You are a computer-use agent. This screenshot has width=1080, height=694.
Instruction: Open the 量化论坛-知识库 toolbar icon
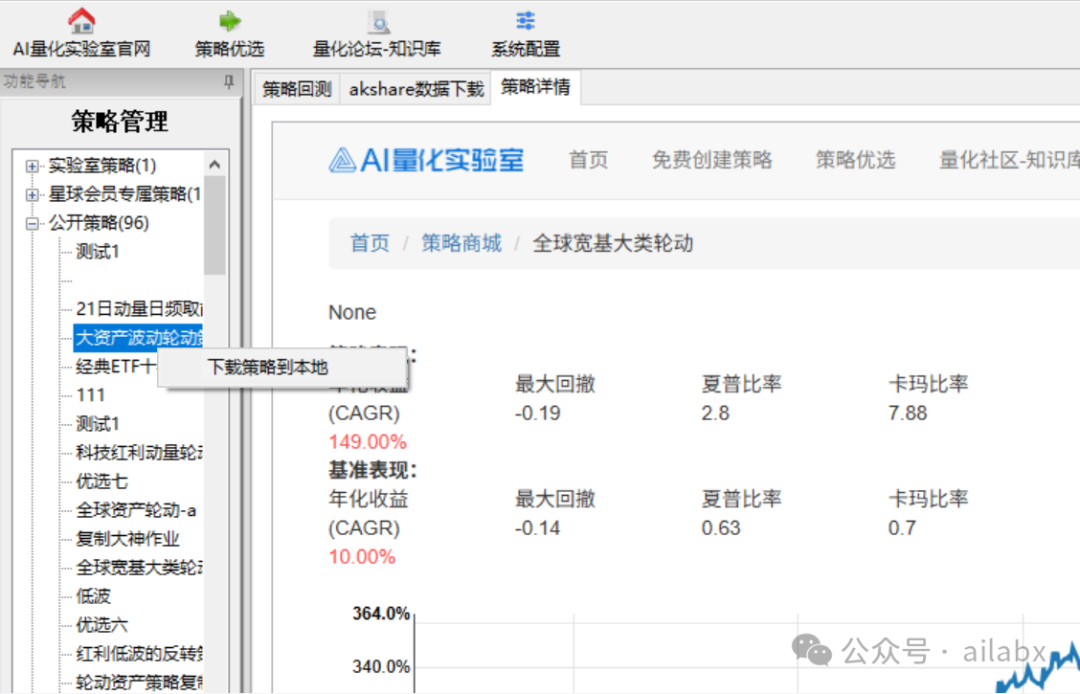[x=377, y=22]
